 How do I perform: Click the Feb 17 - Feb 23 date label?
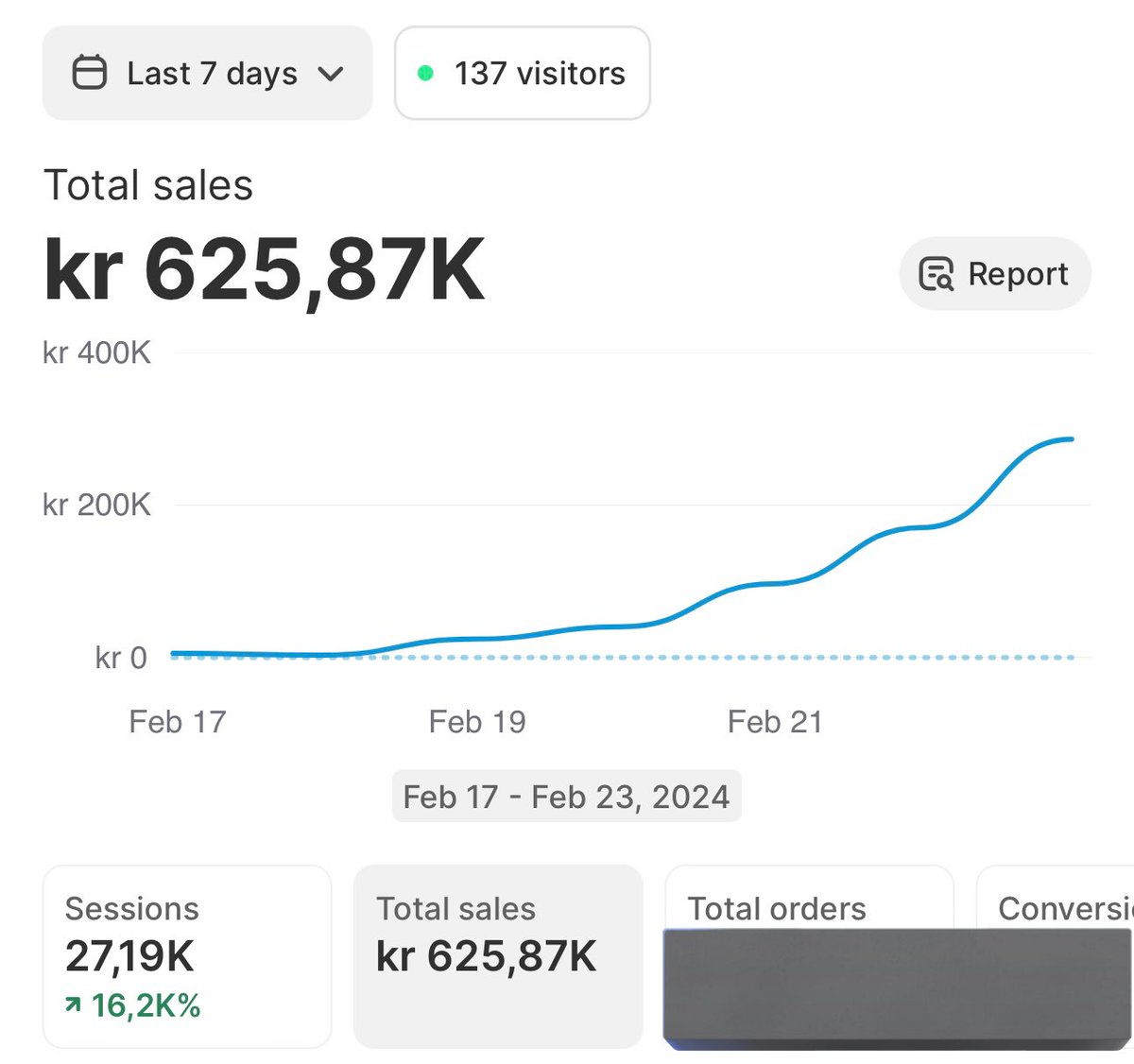click(x=566, y=796)
